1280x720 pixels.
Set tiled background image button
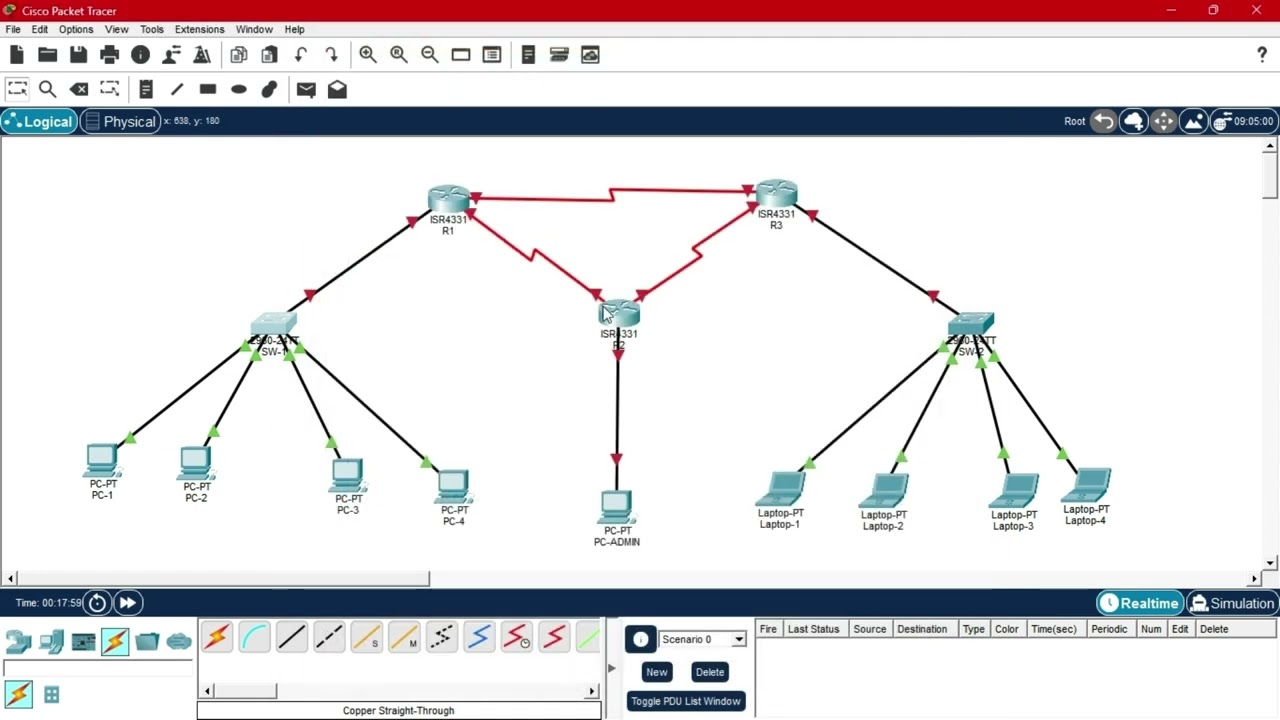point(1194,121)
